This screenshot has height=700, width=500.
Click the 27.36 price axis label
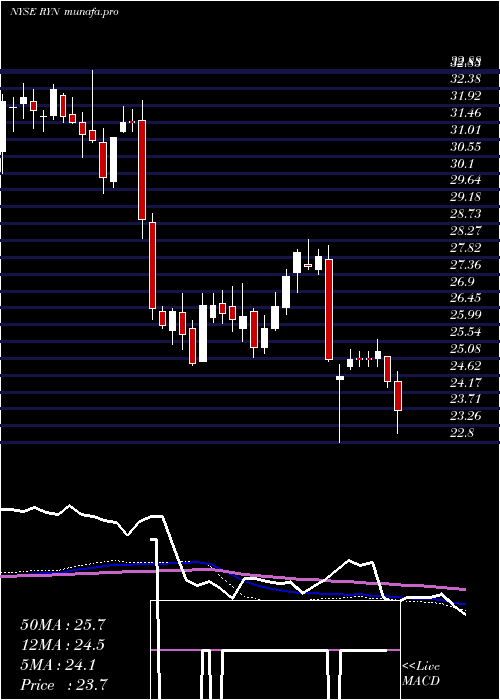coord(465,265)
